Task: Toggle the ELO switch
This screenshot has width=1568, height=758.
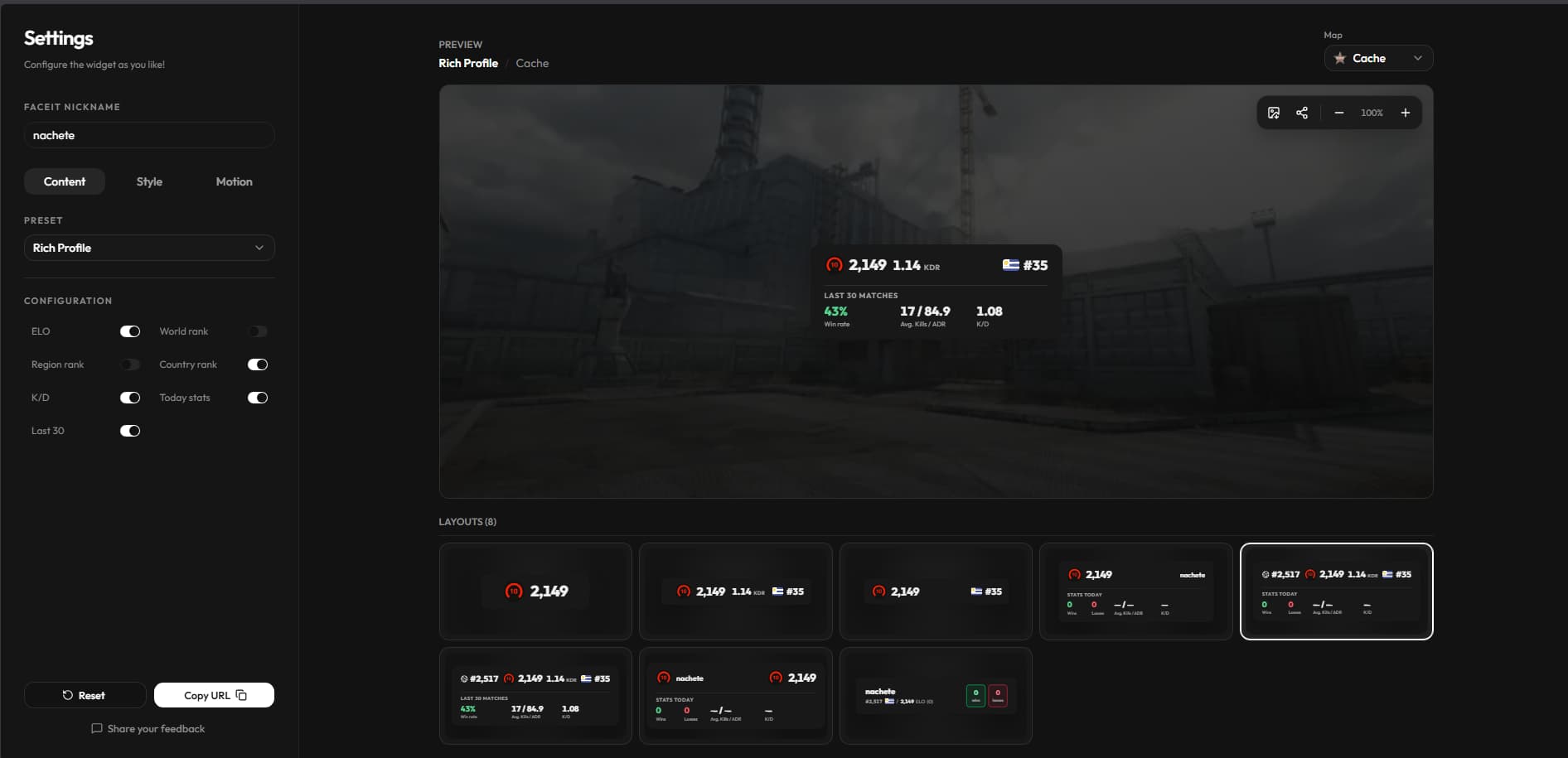Action: pyautogui.click(x=130, y=331)
